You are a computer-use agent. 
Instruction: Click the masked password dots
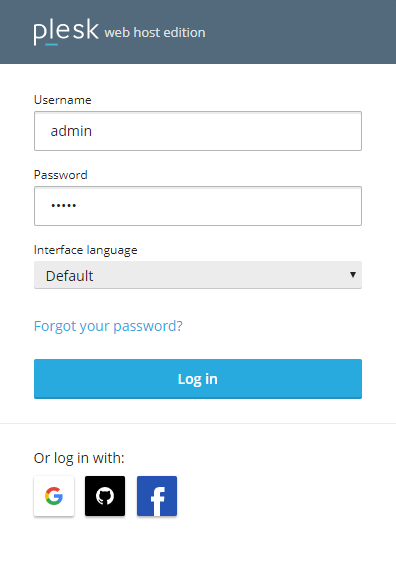pos(64,206)
